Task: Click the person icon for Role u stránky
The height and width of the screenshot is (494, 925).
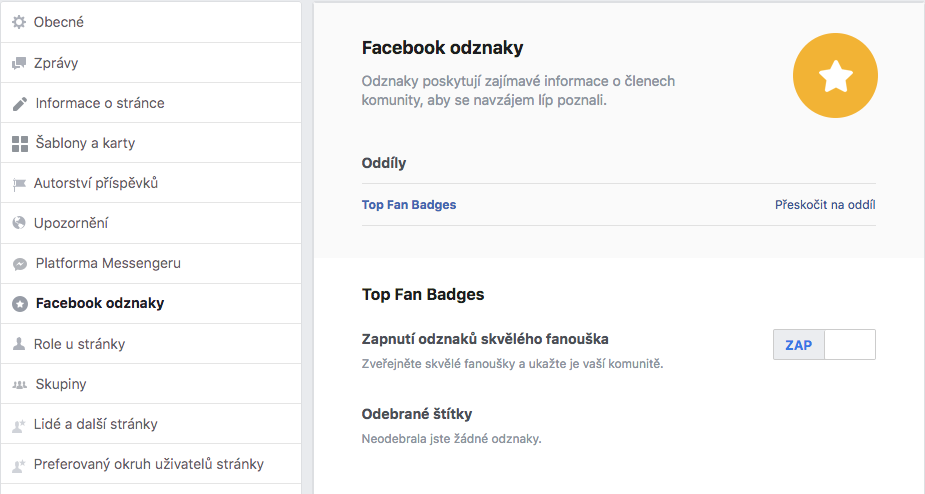Action: (x=19, y=343)
